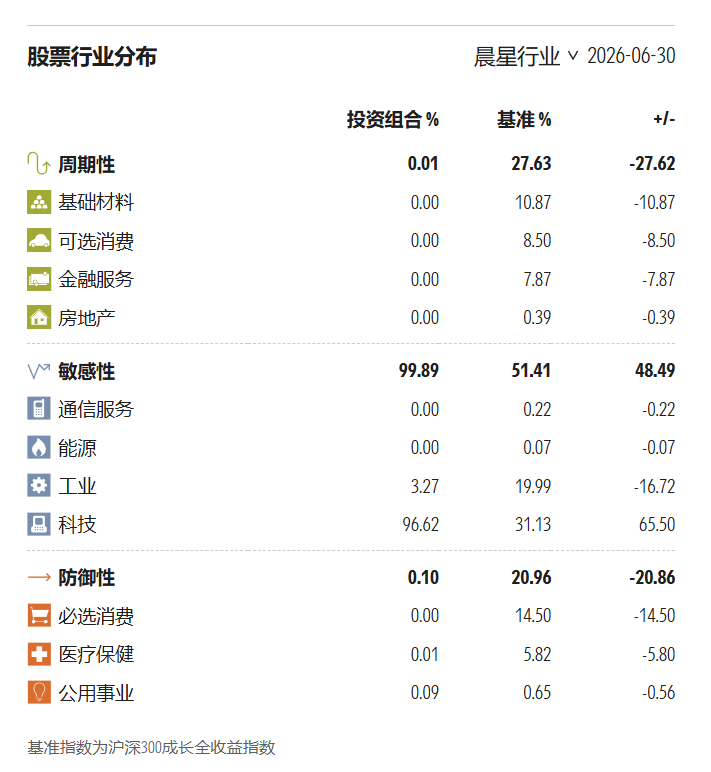The image size is (711, 772).
Task: Click the 公用事业 light bulb icon
Action: 39,692
